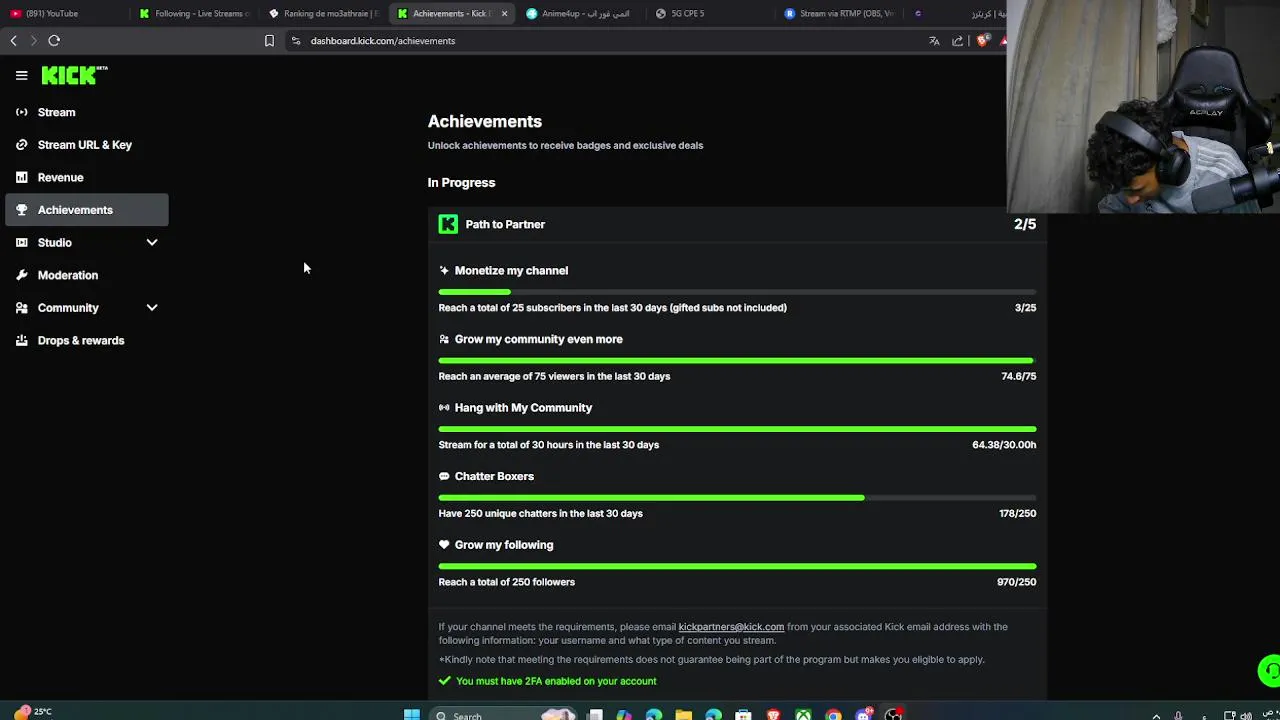Switch to Following - Live Streams tab
The height and width of the screenshot is (720, 1280).
(x=194, y=13)
